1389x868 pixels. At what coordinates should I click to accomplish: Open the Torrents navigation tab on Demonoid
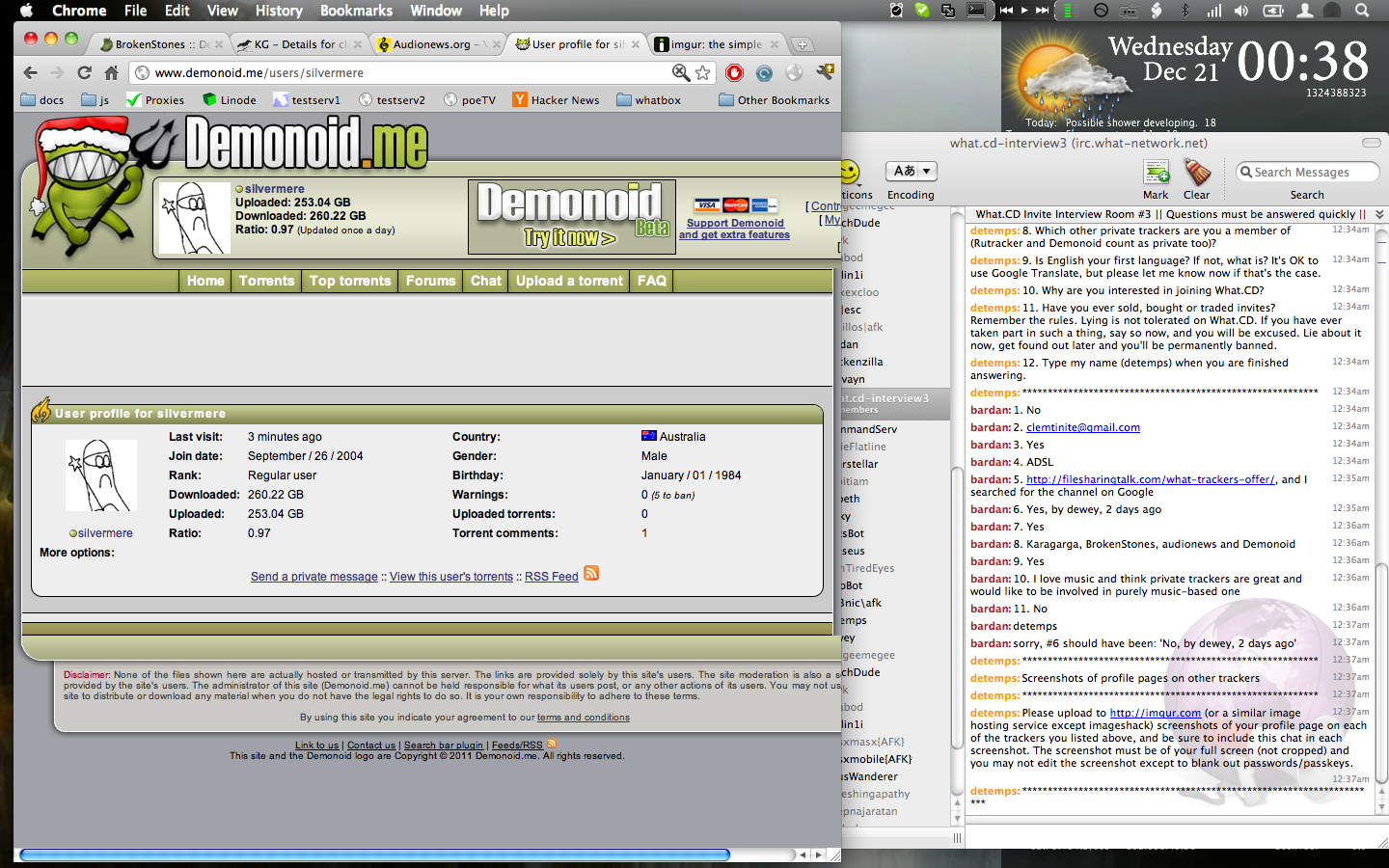(266, 281)
